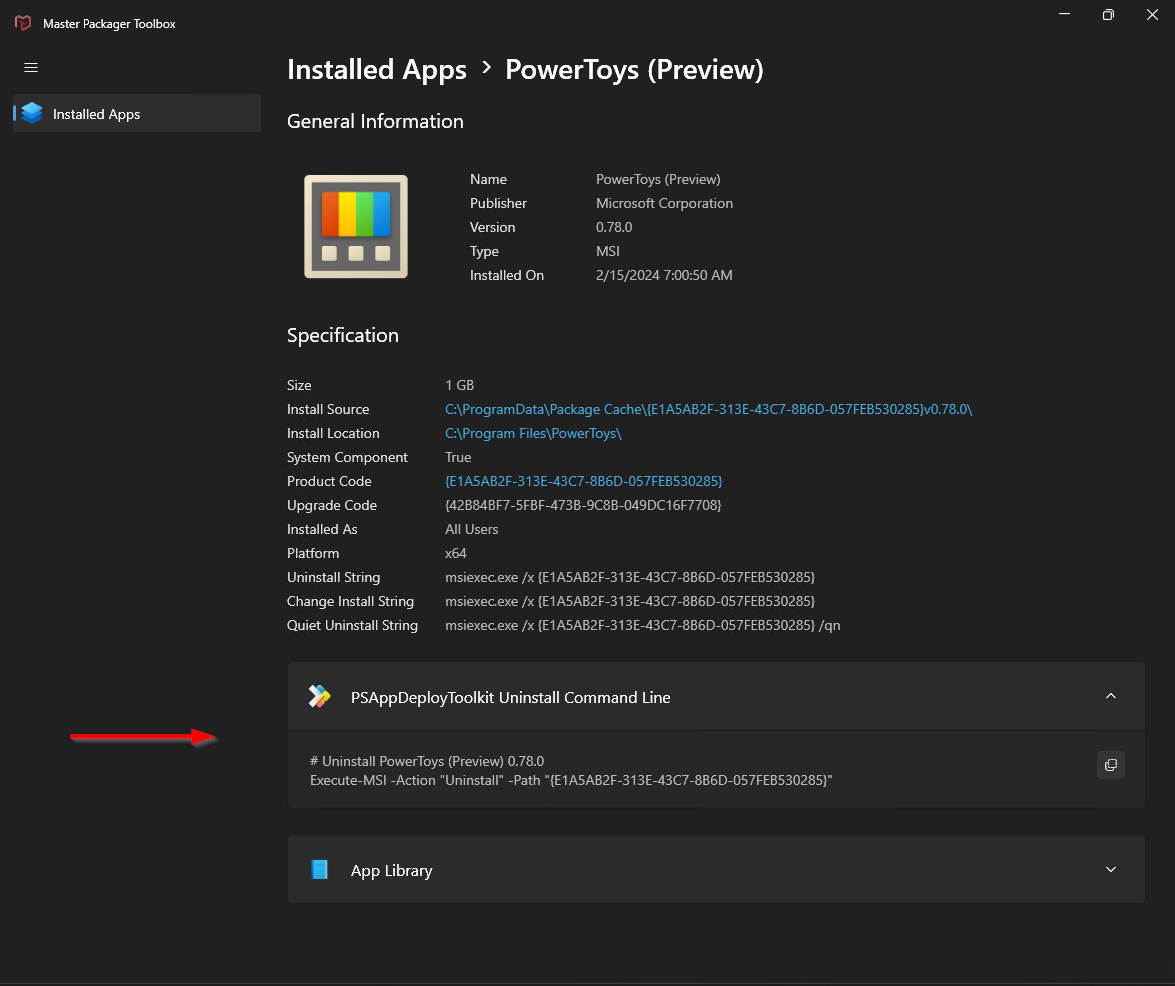Screen dimensions: 1175x986
Task: Click the PowerToys (Preview) breadcrumb title
Action: coord(634,70)
